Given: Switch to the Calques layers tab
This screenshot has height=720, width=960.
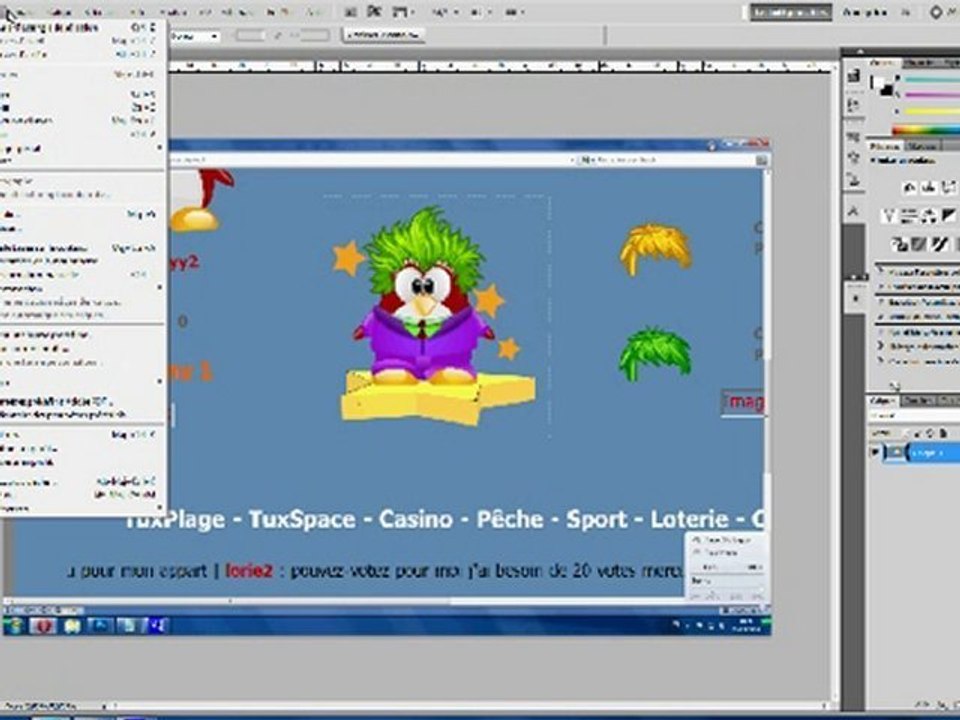Looking at the screenshot, I should (x=882, y=401).
